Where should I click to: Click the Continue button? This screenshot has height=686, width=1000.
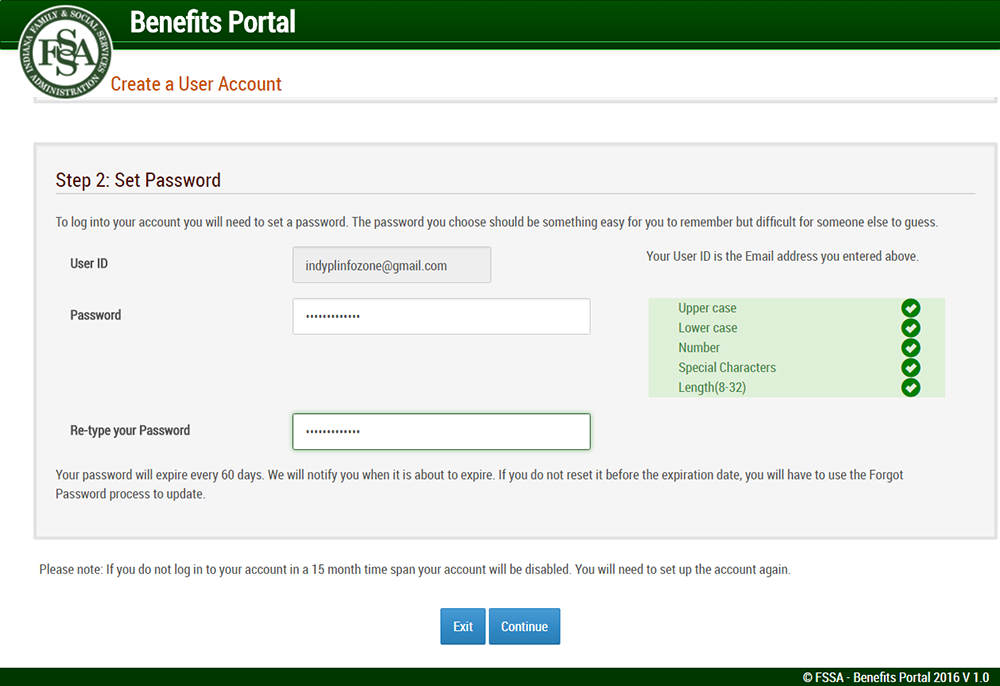524,626
